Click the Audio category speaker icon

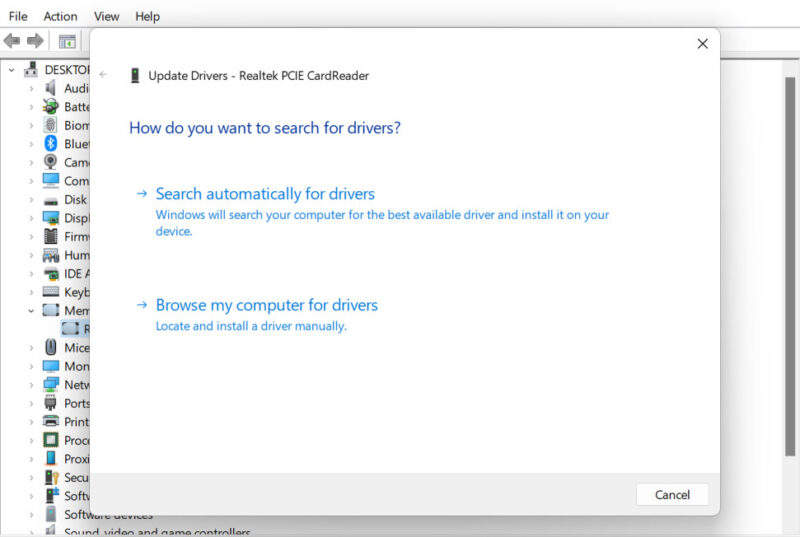coord(51,88)
